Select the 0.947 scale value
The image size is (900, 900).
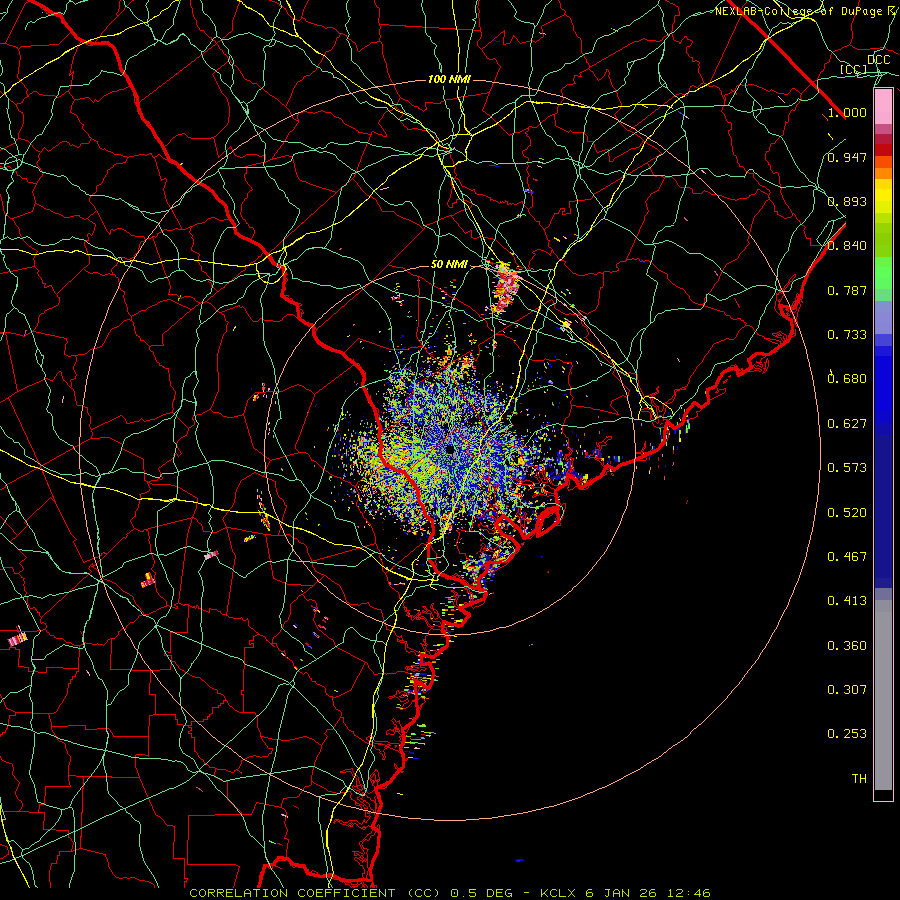click(847, 157)
